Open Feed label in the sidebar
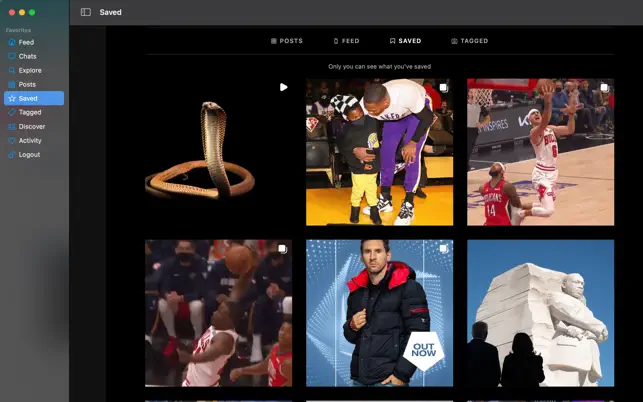The width and height of the screenshot is (643, 402). (26, 42)
